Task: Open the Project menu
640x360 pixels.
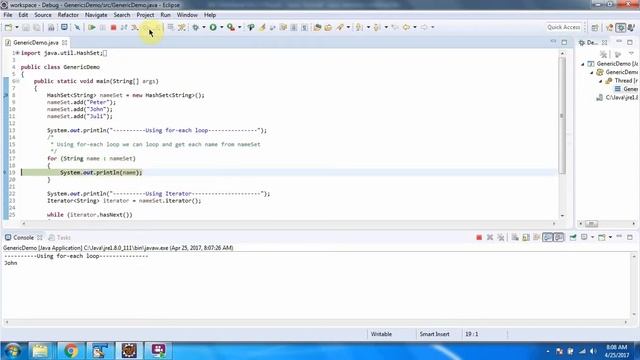Action: point(145,15)
